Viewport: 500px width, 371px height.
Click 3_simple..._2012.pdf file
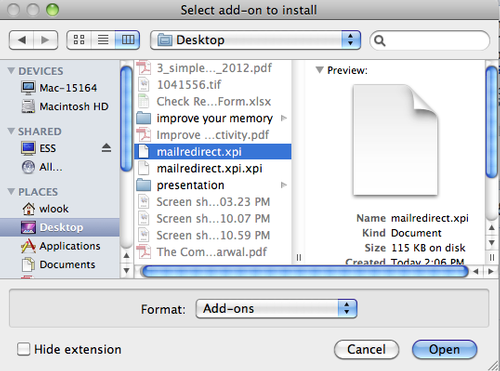click(x=213, y=68)
